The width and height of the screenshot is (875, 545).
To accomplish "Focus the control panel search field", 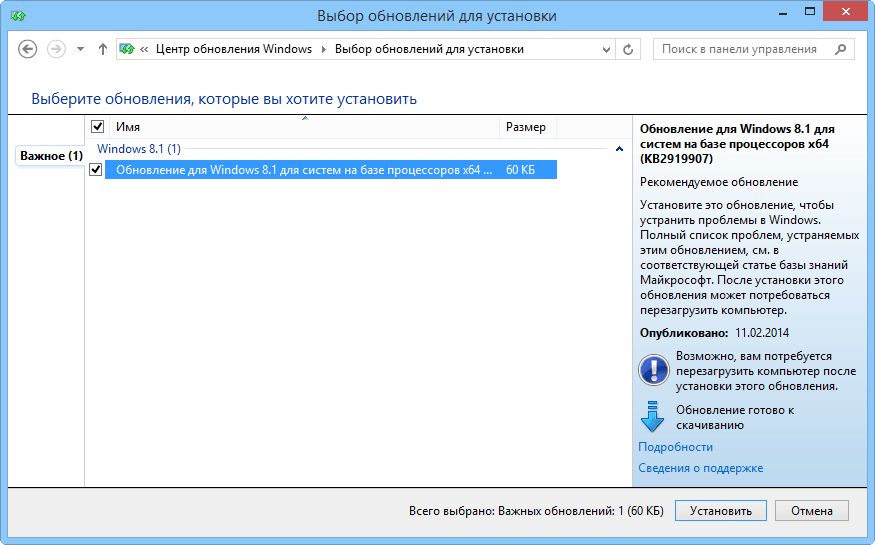I will coord(753,49).
